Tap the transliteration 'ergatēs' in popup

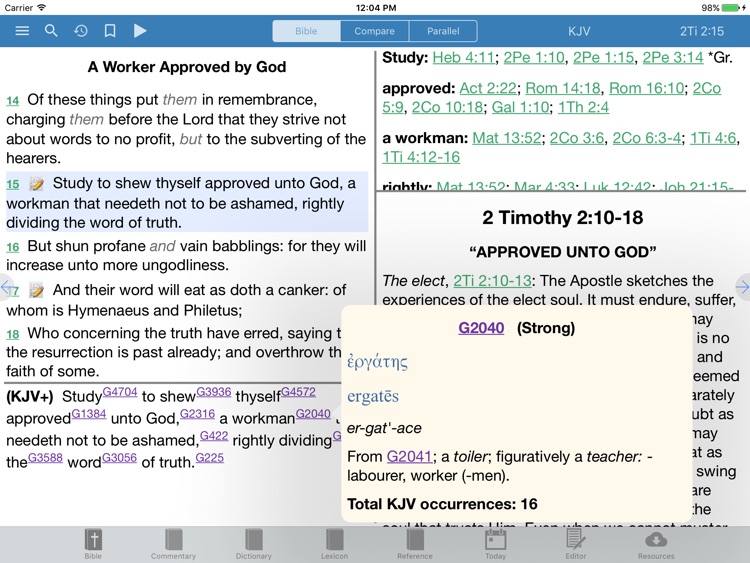click(x=373, y=397)
